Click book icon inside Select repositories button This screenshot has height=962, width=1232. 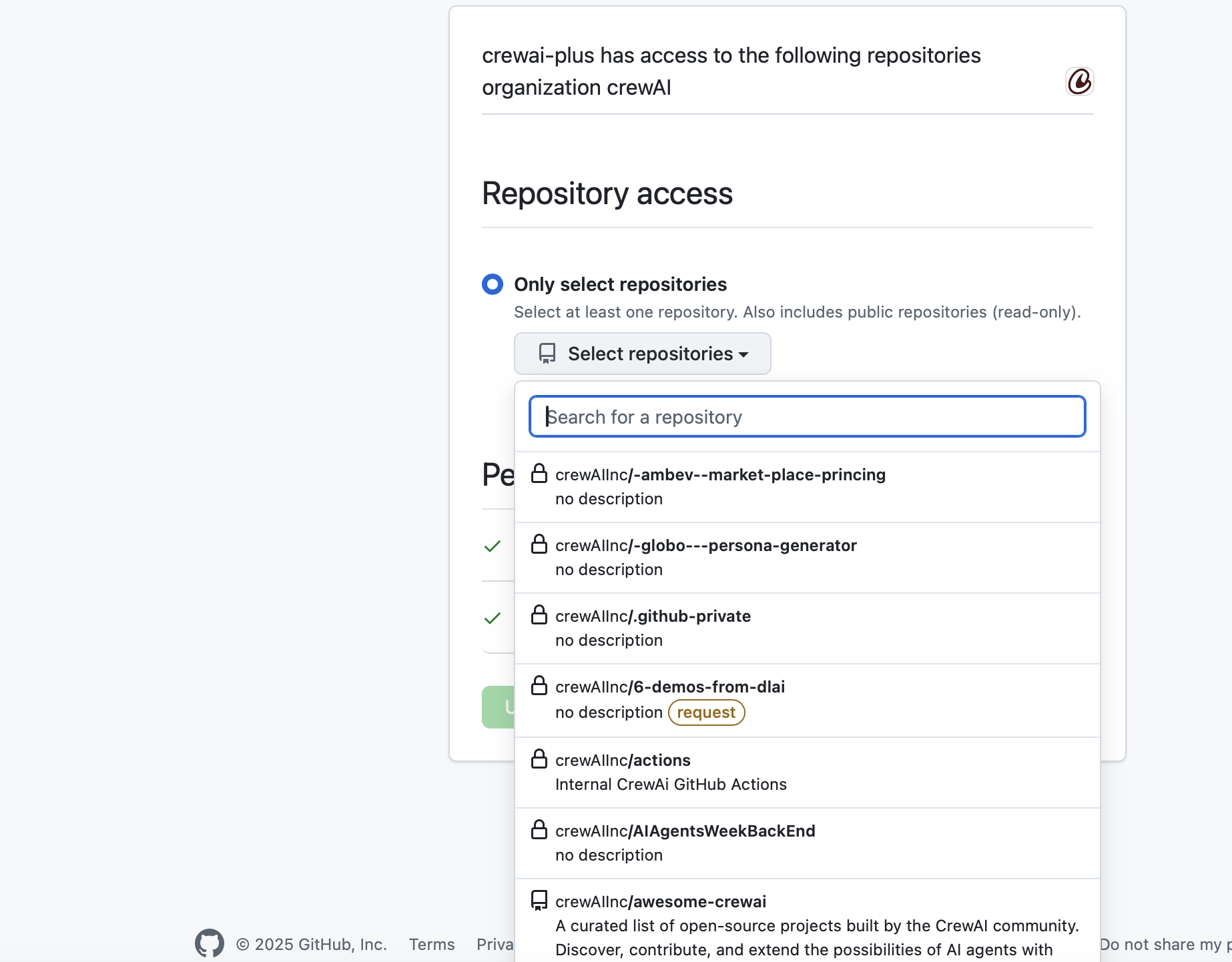pyautogui.click(x=547, y=354)
